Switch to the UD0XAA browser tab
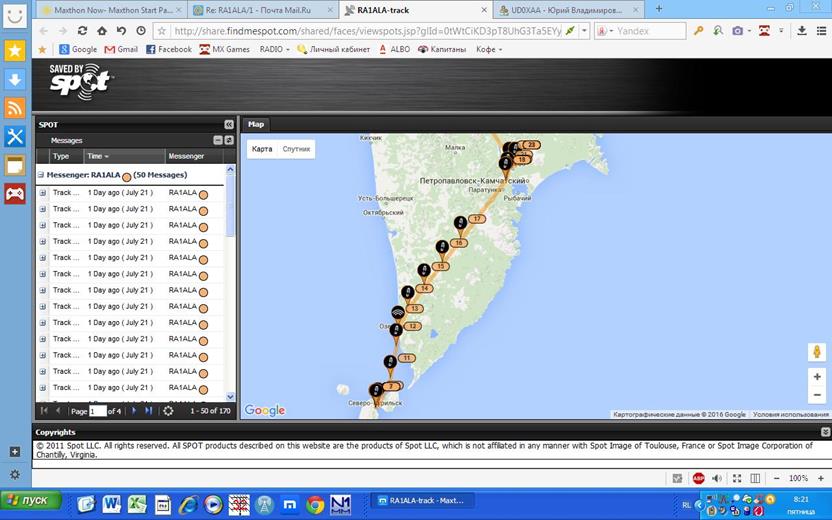 point(567,9)
